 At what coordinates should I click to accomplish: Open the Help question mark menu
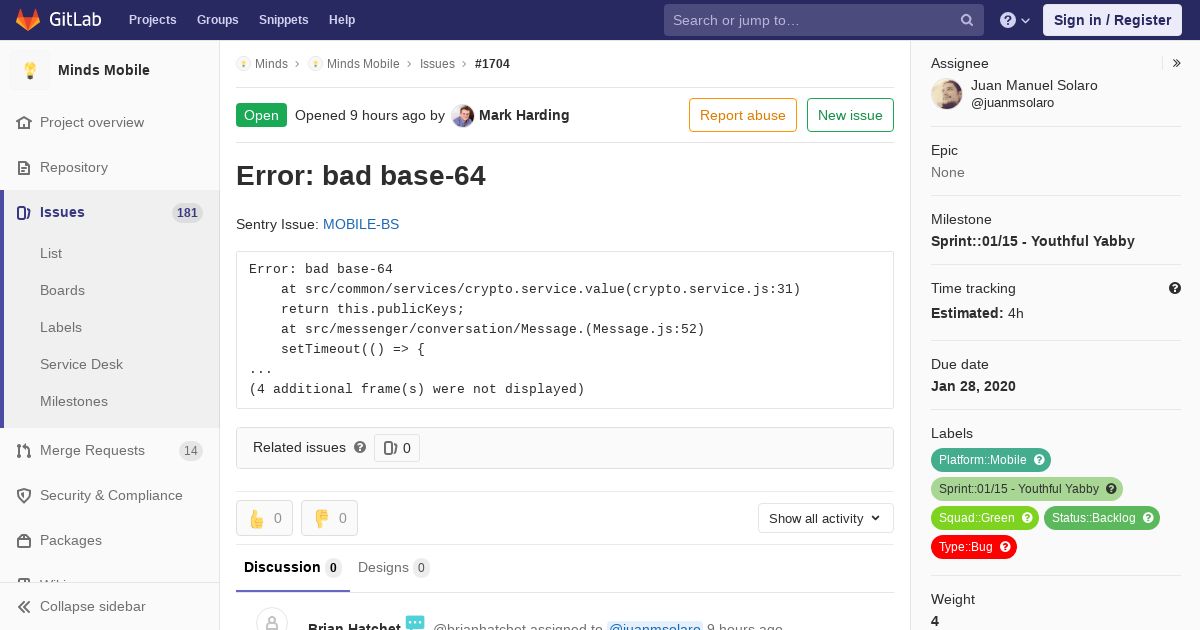(x=1015, y=20)
